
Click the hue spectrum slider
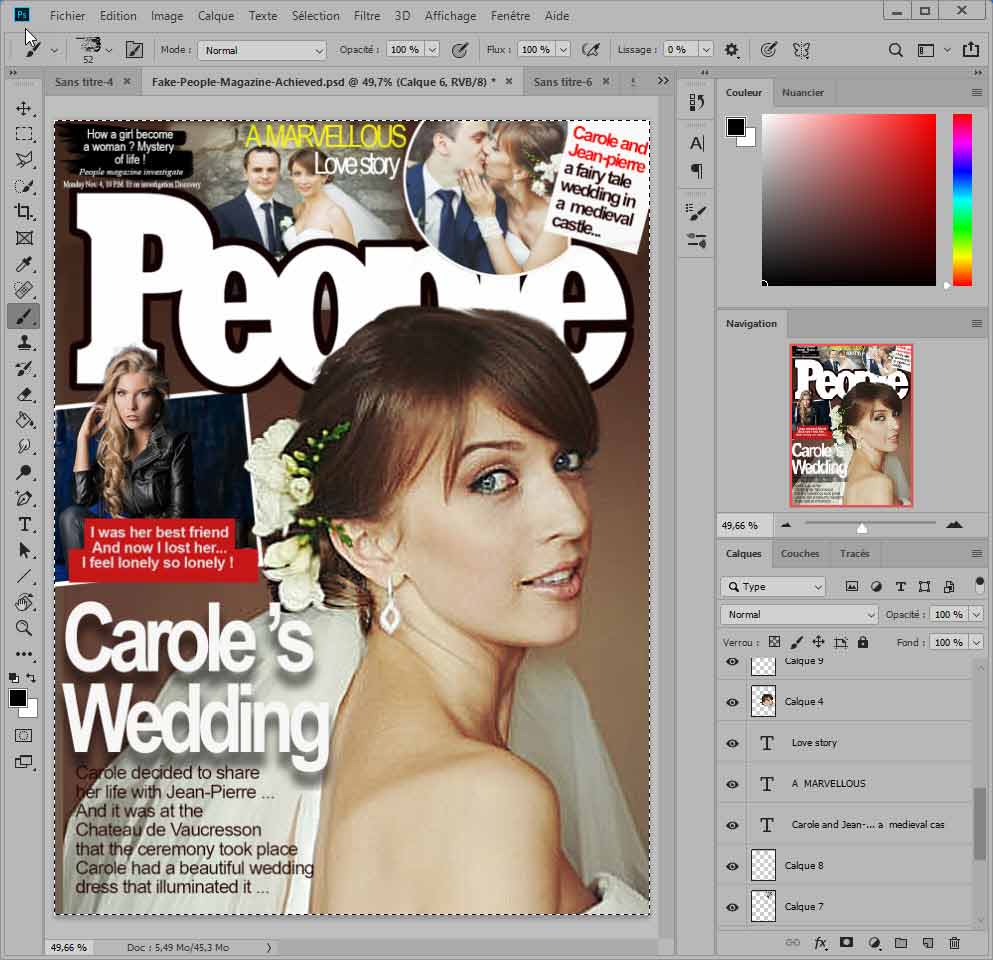click(x=962, y=200)
